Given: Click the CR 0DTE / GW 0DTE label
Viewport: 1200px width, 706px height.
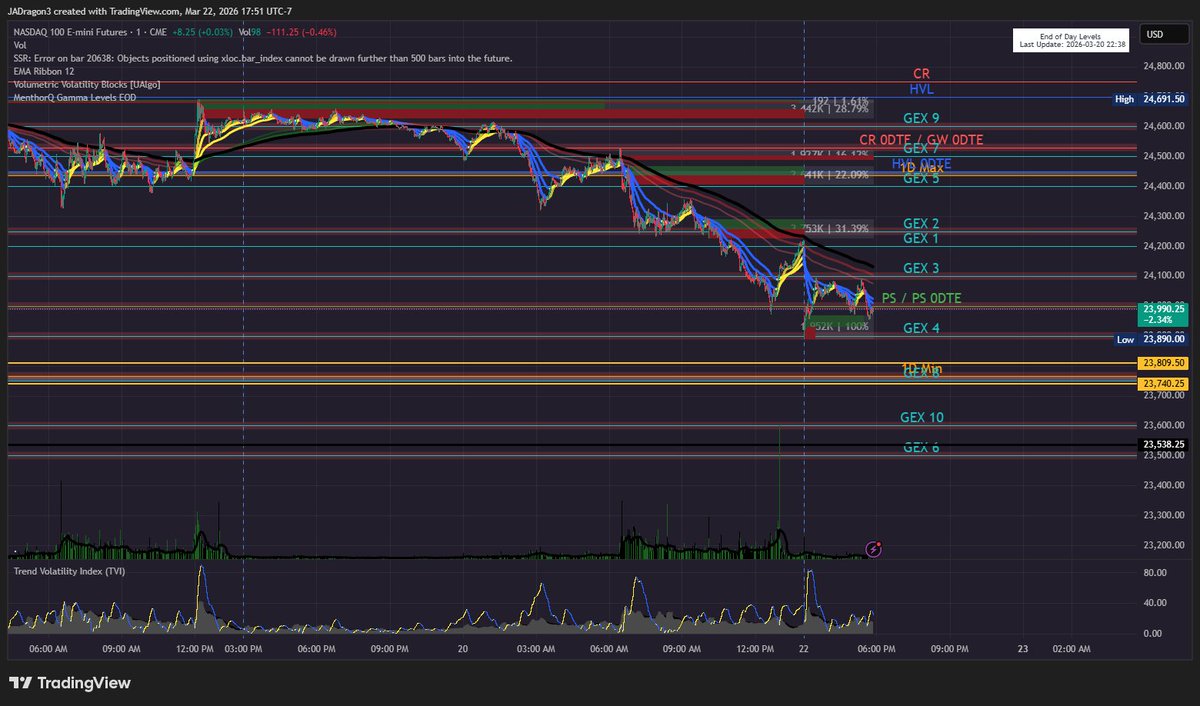Looking at the screenshot, I should click(x=921, y=139).
